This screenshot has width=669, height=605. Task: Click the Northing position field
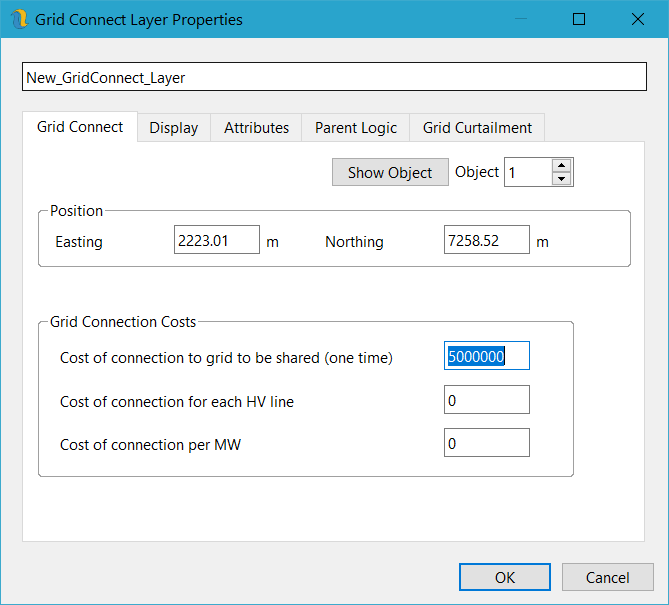click(x=486, y=240)
